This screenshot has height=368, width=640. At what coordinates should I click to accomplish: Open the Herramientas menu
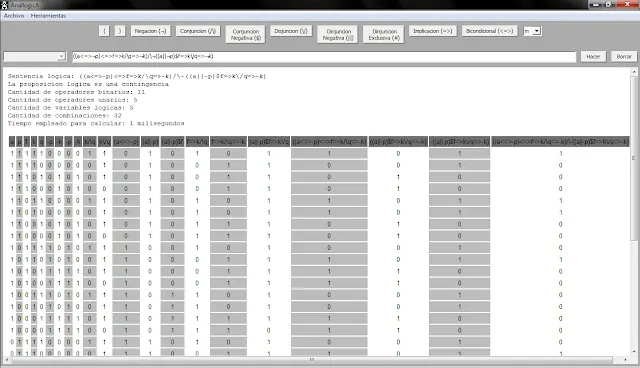point(48,16)
